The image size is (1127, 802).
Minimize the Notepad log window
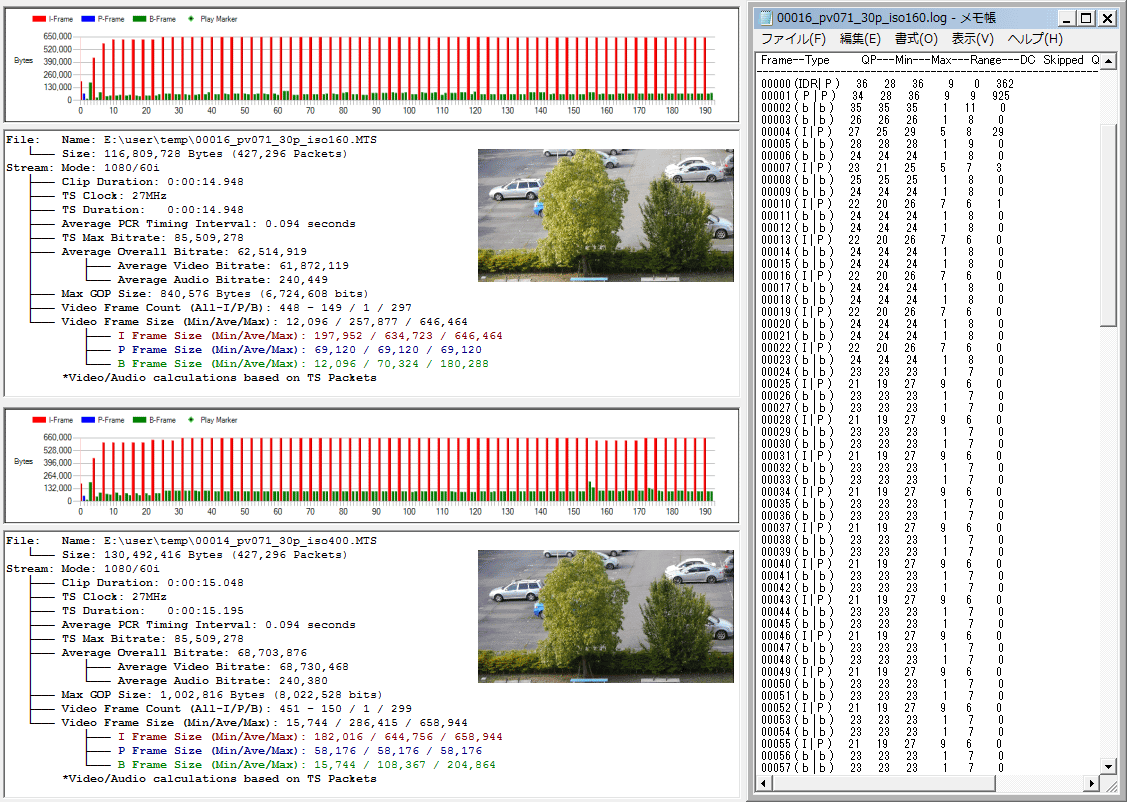[1066, 17]
